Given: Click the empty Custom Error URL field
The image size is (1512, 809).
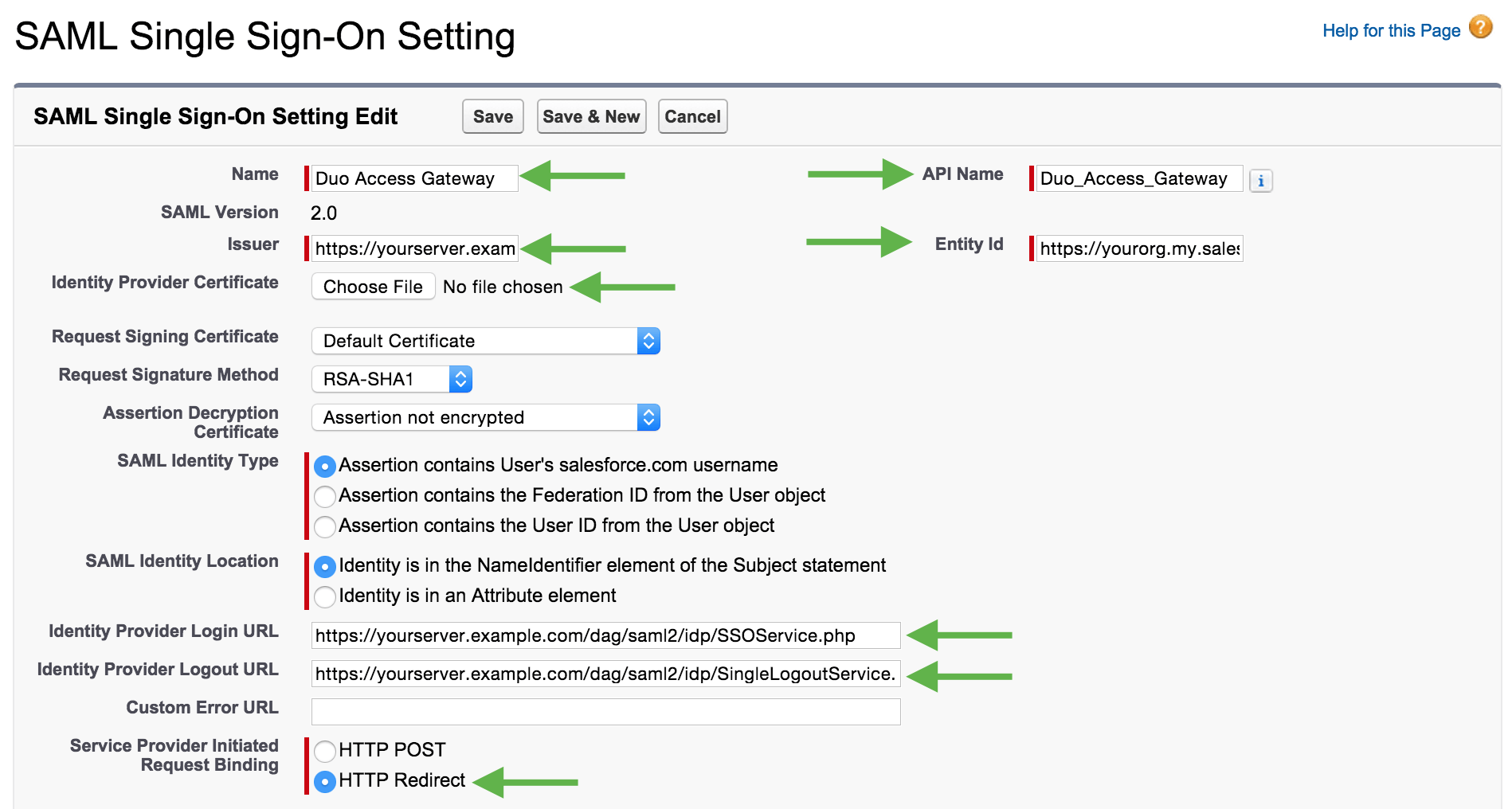Looking at the screenshot, I should [x=605, y=711].
